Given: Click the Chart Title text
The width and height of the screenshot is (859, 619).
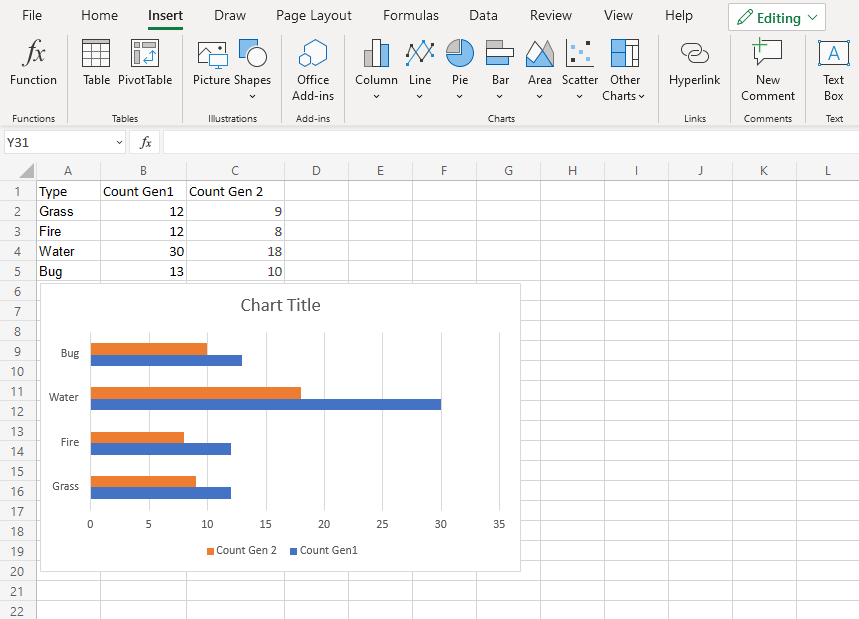Looking at the screenshot, I should coord(280,305).
